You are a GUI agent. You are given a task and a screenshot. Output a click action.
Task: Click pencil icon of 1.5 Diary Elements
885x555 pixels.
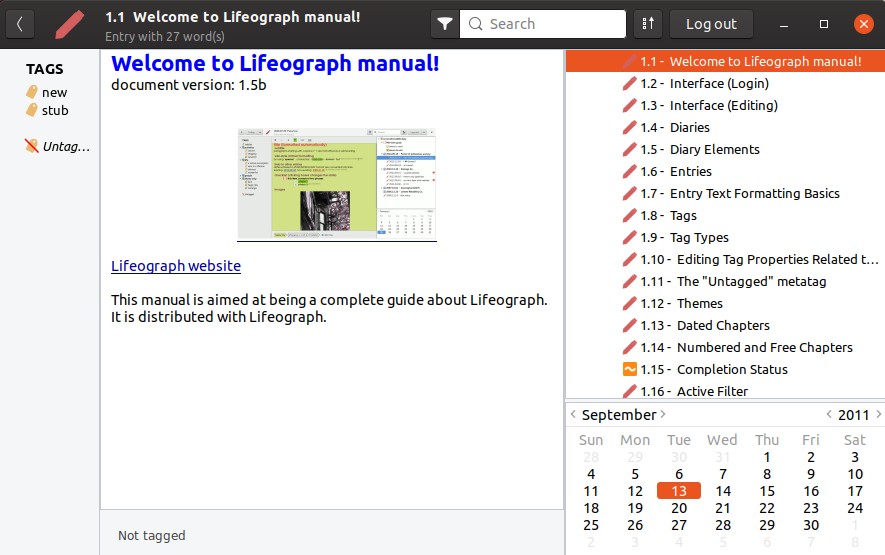[629, 150]
